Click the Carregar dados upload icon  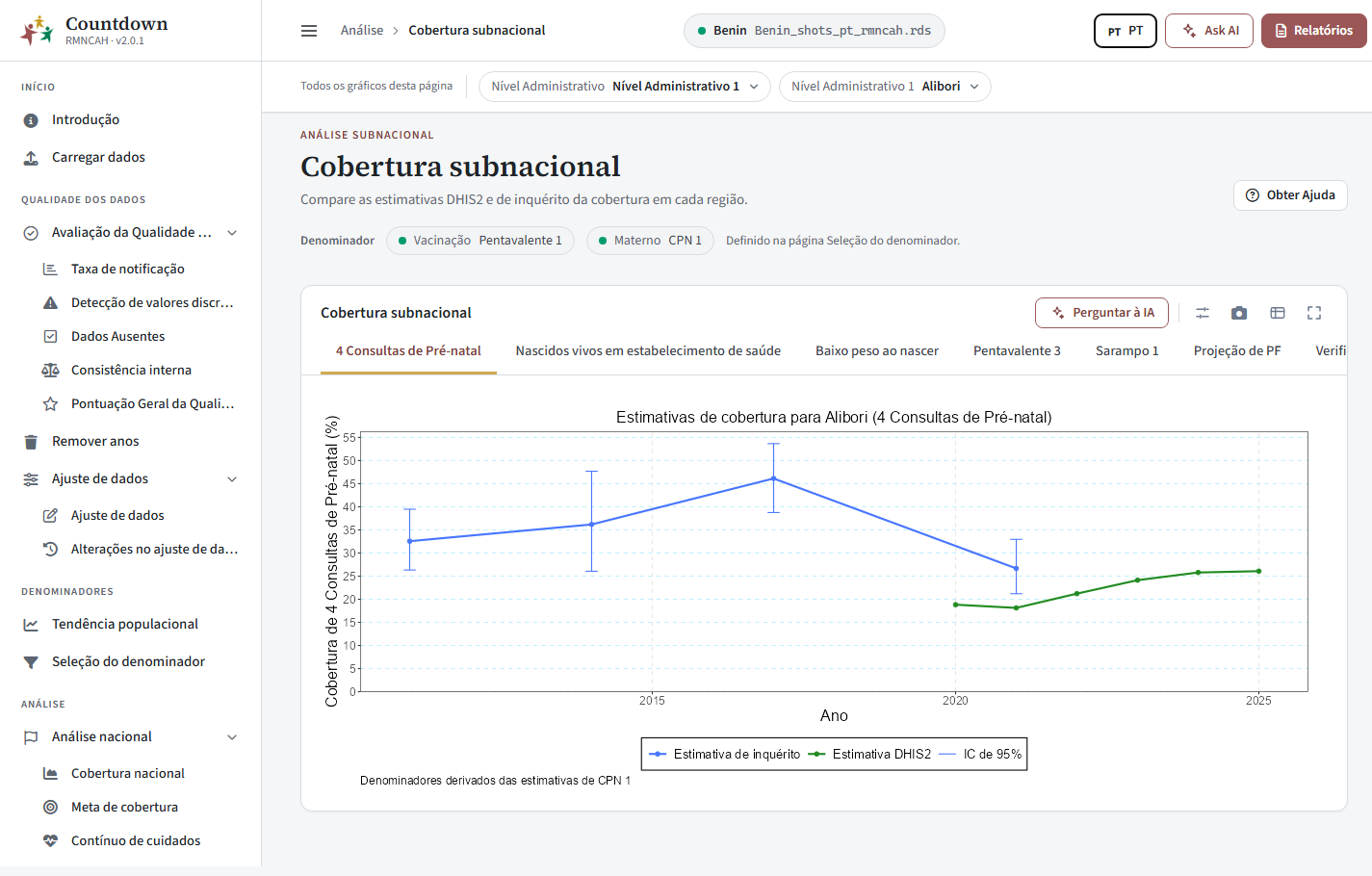(x=31, y=158)
